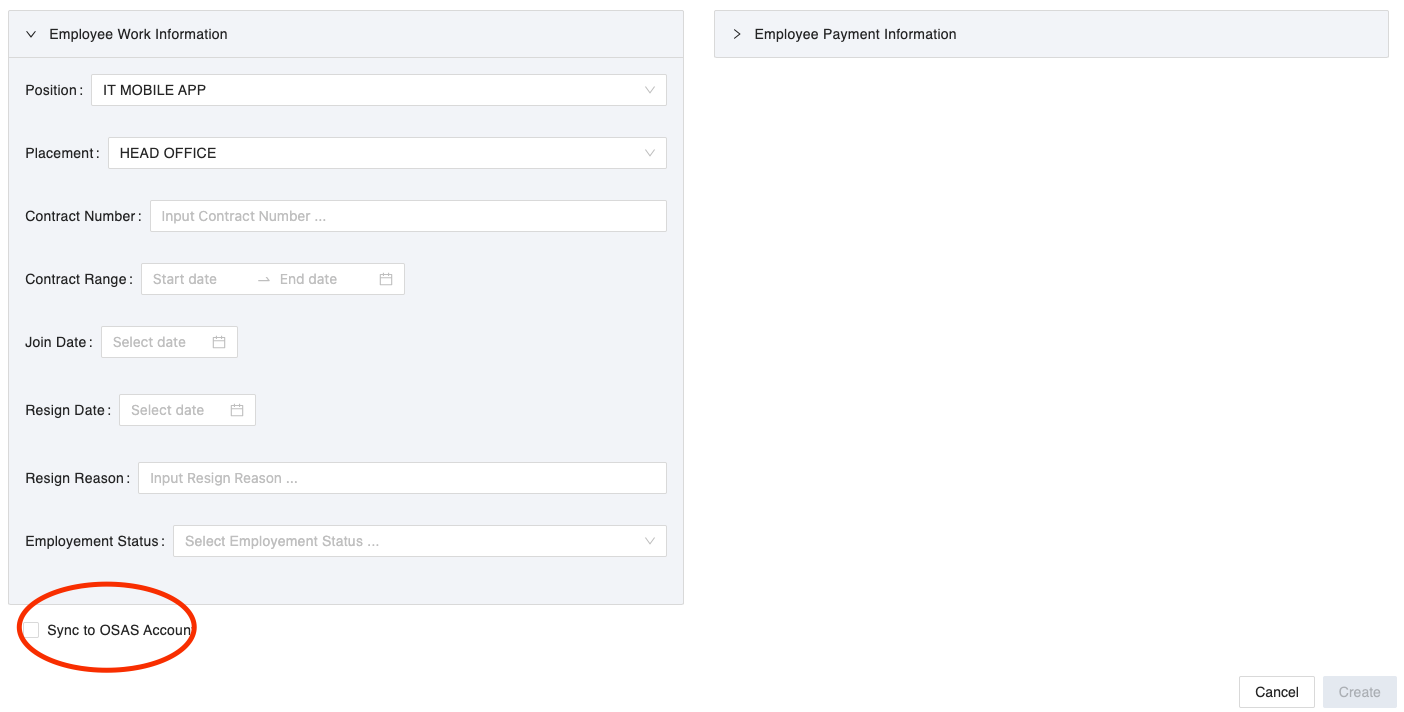The width and height of the screenshot is (1404, 712).
Task: Click the Join Date calendar icon
Action: [x=219, y=342]
